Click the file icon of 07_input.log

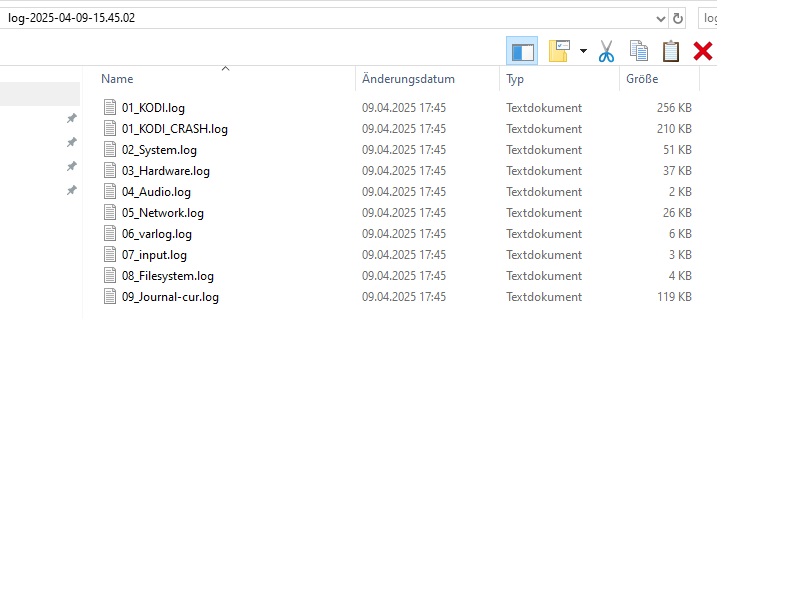click(110, 254)
